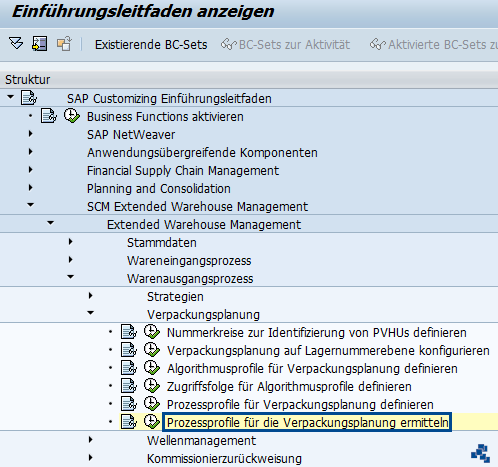Expand Anwendungsübergreifende Komponenten node

[30, 152]
